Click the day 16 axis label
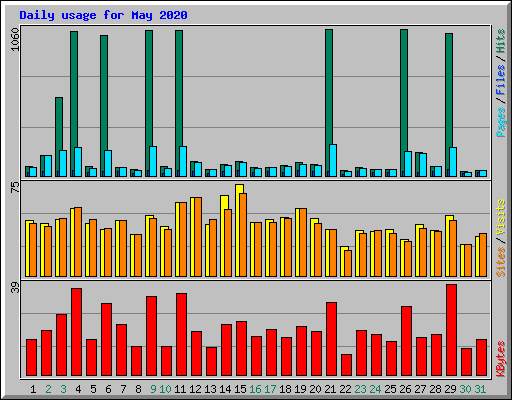The image size is (512, 400). click(255, 389)
